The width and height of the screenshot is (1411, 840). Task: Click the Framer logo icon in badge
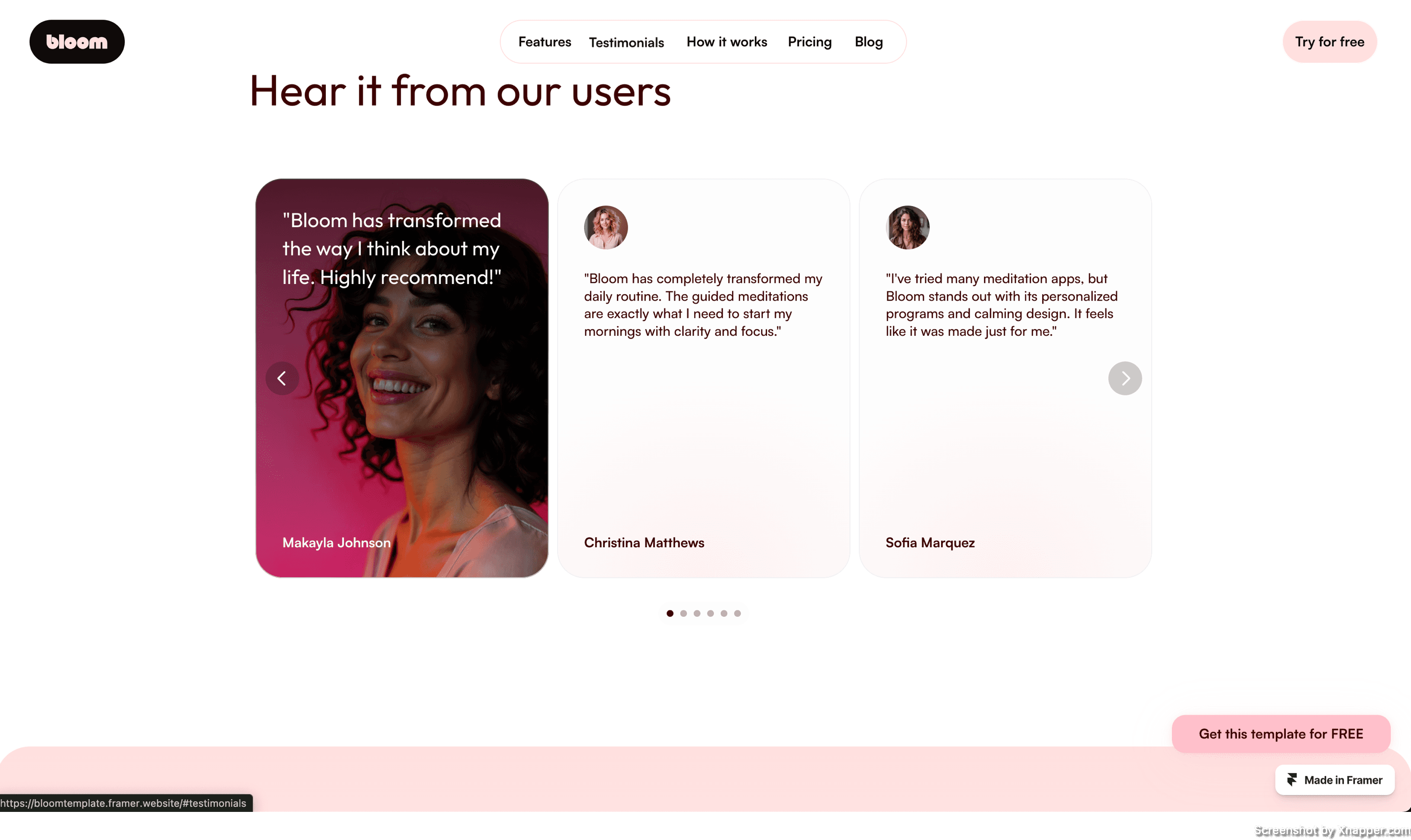1292,780
